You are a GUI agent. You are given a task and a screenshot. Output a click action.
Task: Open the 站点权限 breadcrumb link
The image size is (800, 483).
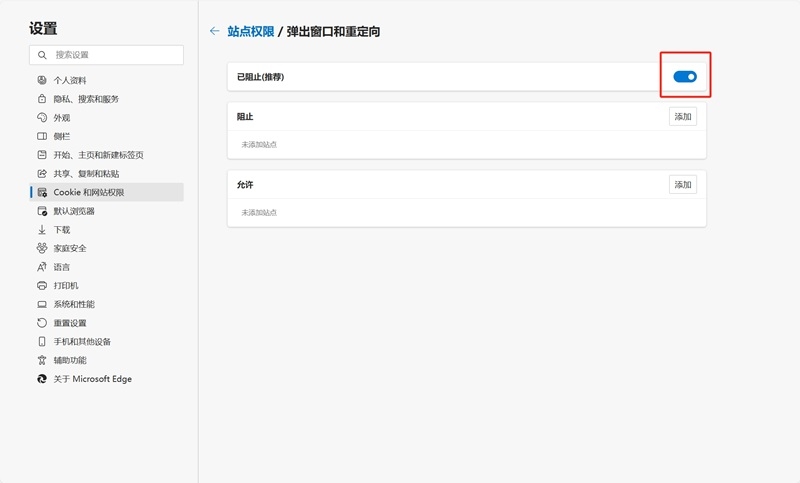pyautogui.click(x=251, y=32)
